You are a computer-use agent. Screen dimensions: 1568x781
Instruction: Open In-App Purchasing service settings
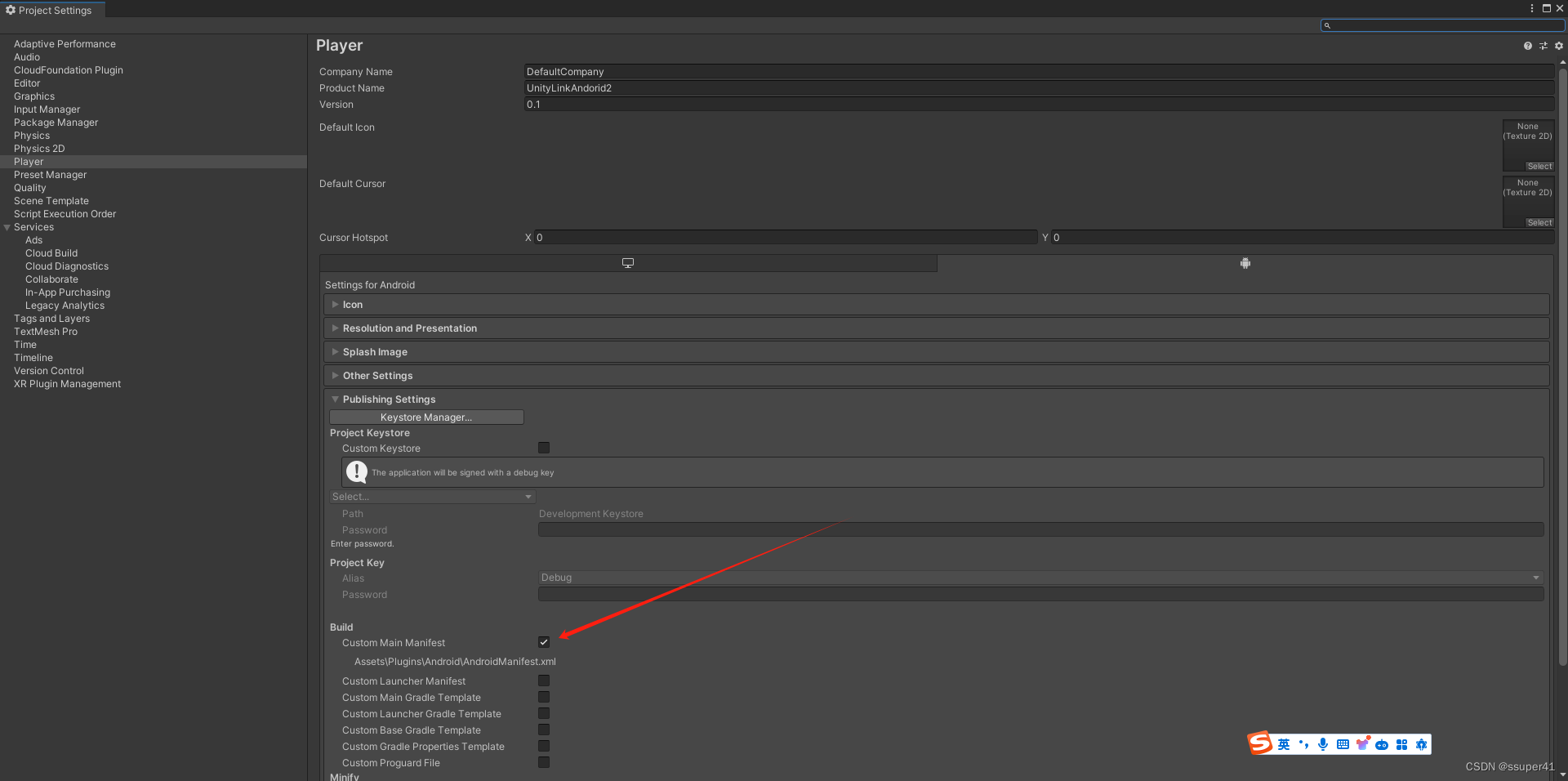[x=68, y=292]
